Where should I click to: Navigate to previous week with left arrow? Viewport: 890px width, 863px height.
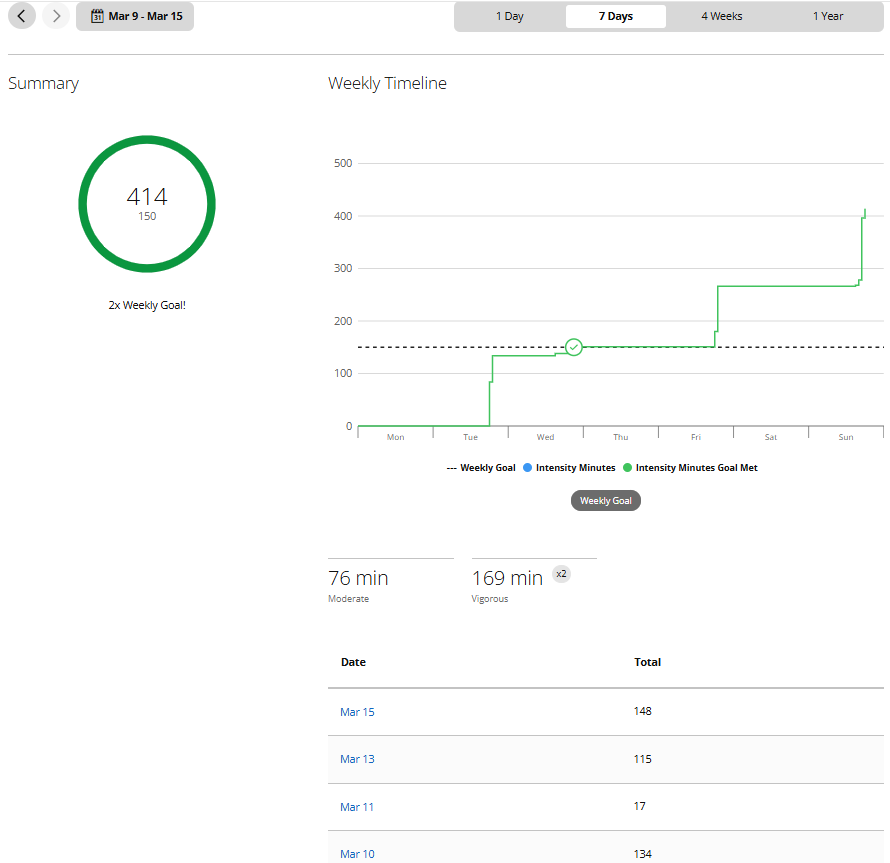pos(21,16)
